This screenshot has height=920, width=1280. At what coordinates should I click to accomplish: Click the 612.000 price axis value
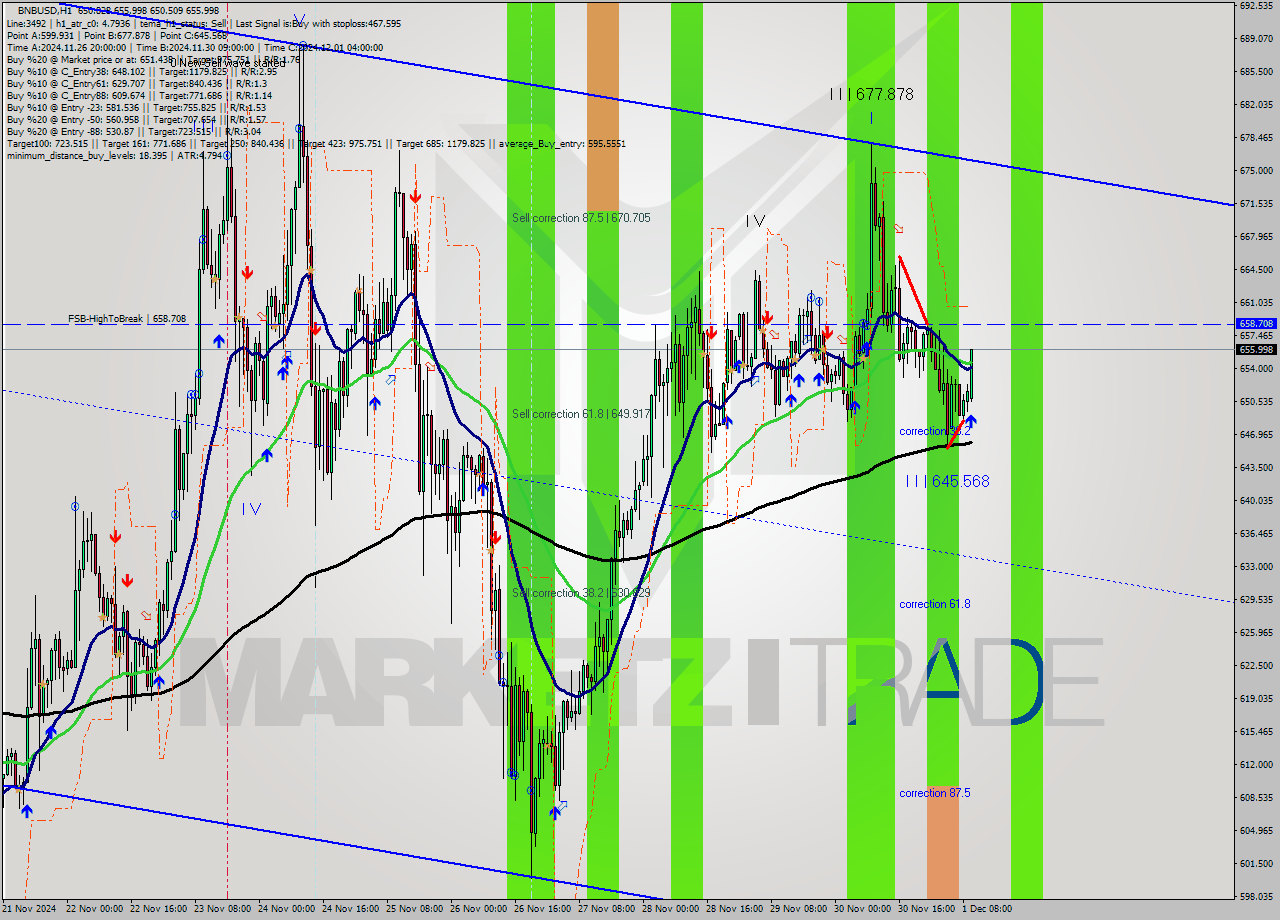coord(1256,765)
